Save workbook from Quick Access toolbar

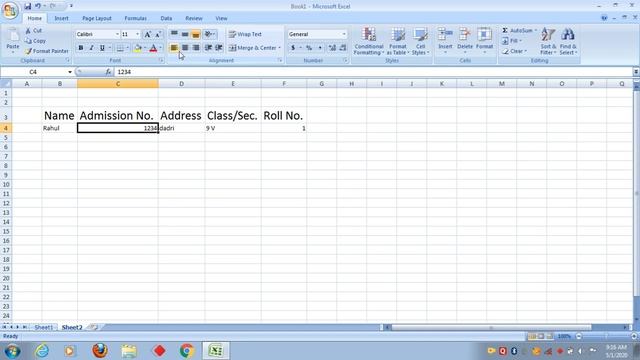(27, 6)
